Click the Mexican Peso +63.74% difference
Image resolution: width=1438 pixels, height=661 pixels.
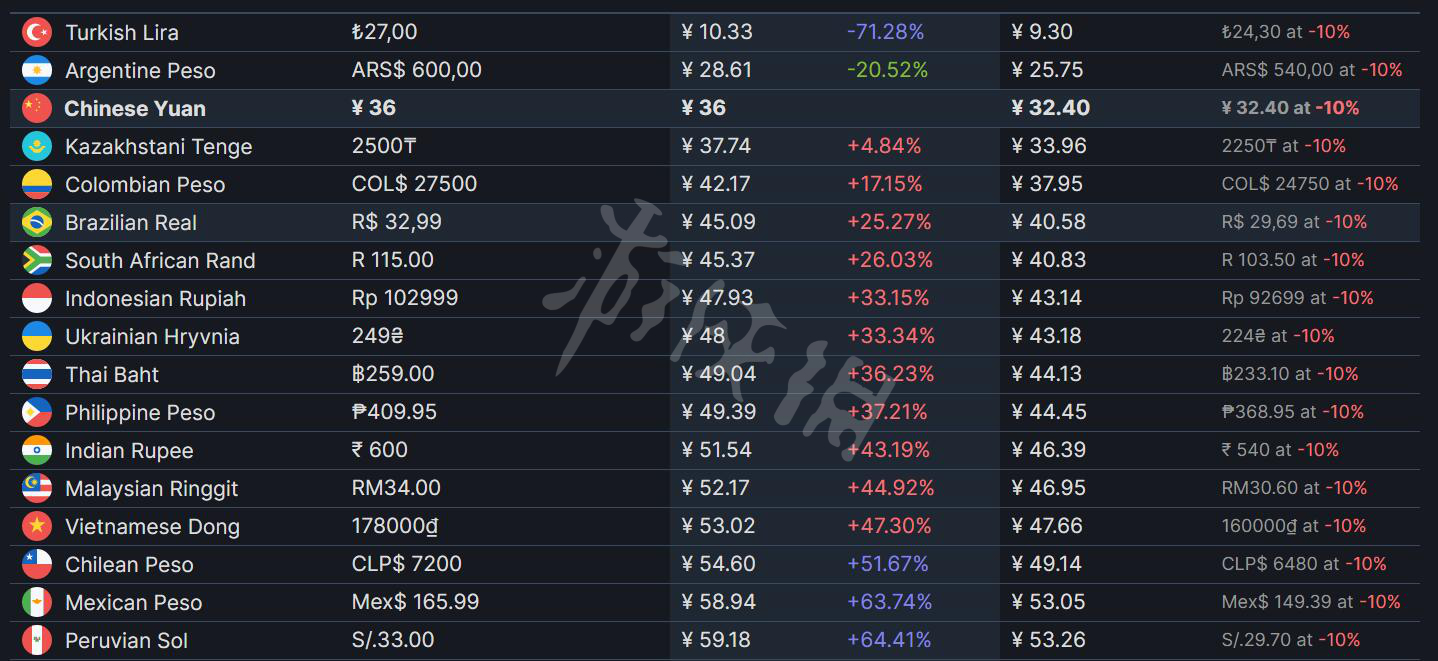coord(889,602)
